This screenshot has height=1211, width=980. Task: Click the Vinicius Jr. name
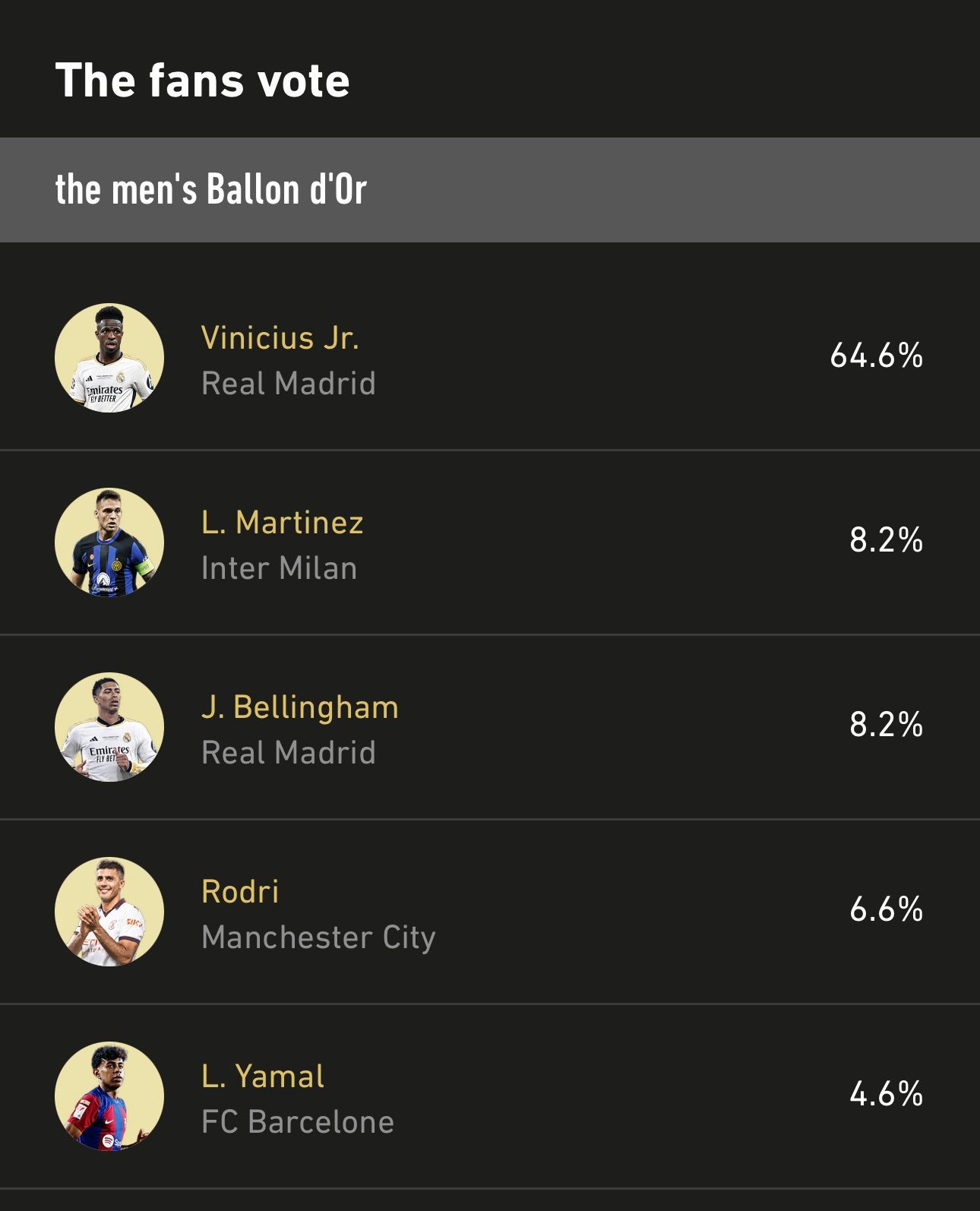280,338
